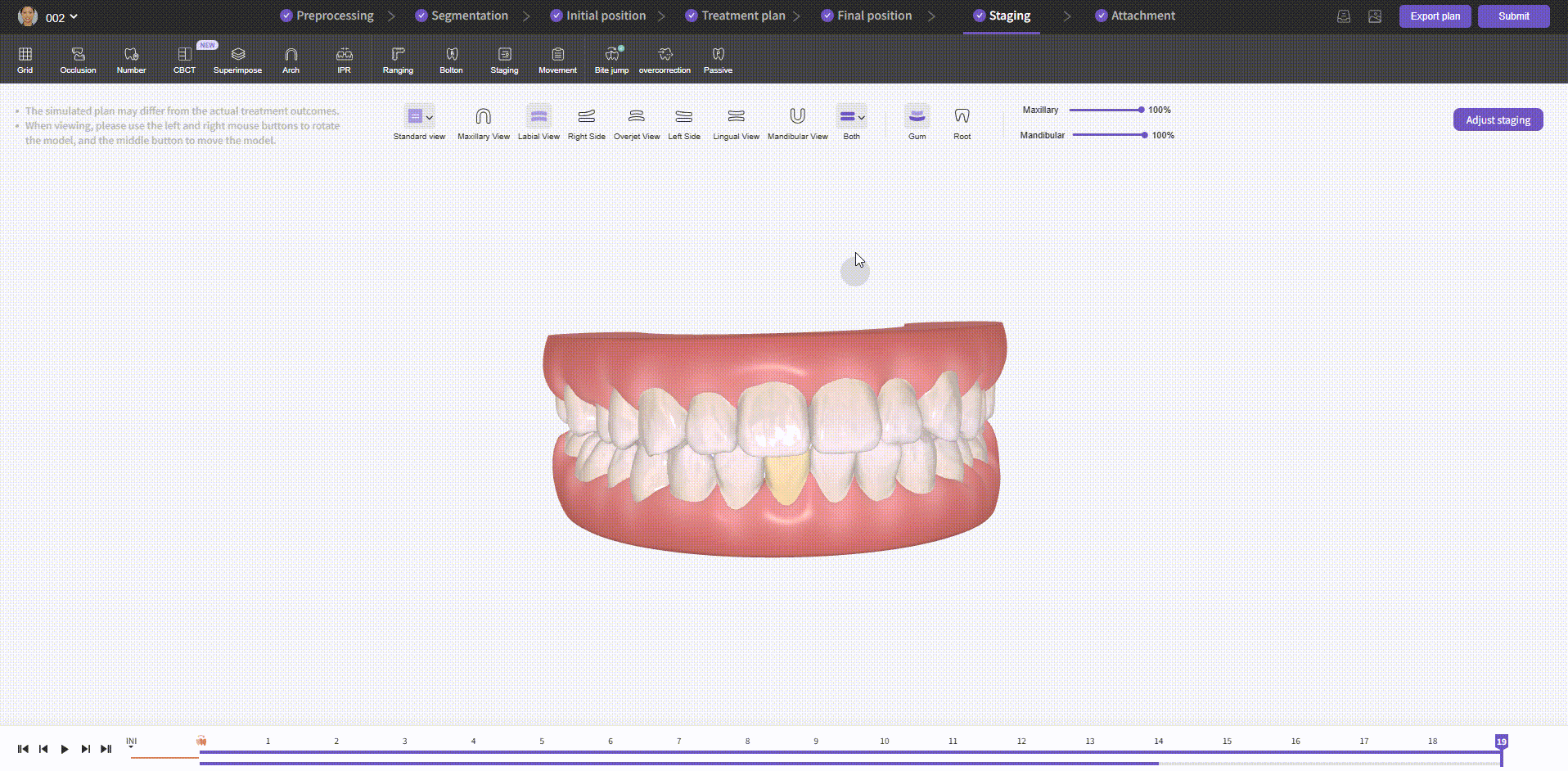The image size is (1568, 771).
Task: Toggle tooth Number display
Action: (x=131, y=61)
